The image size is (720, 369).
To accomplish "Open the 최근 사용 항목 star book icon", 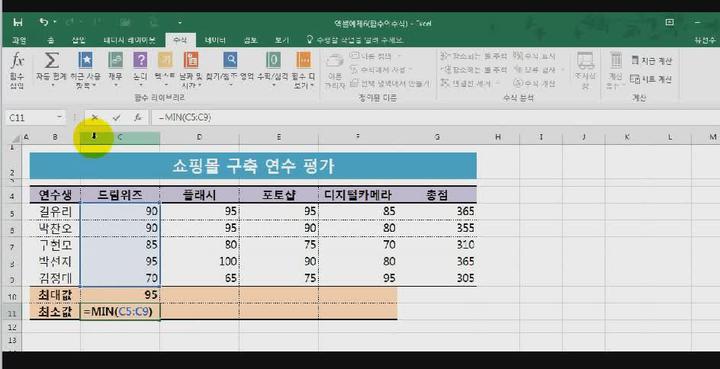I will (x=85, y=60).
